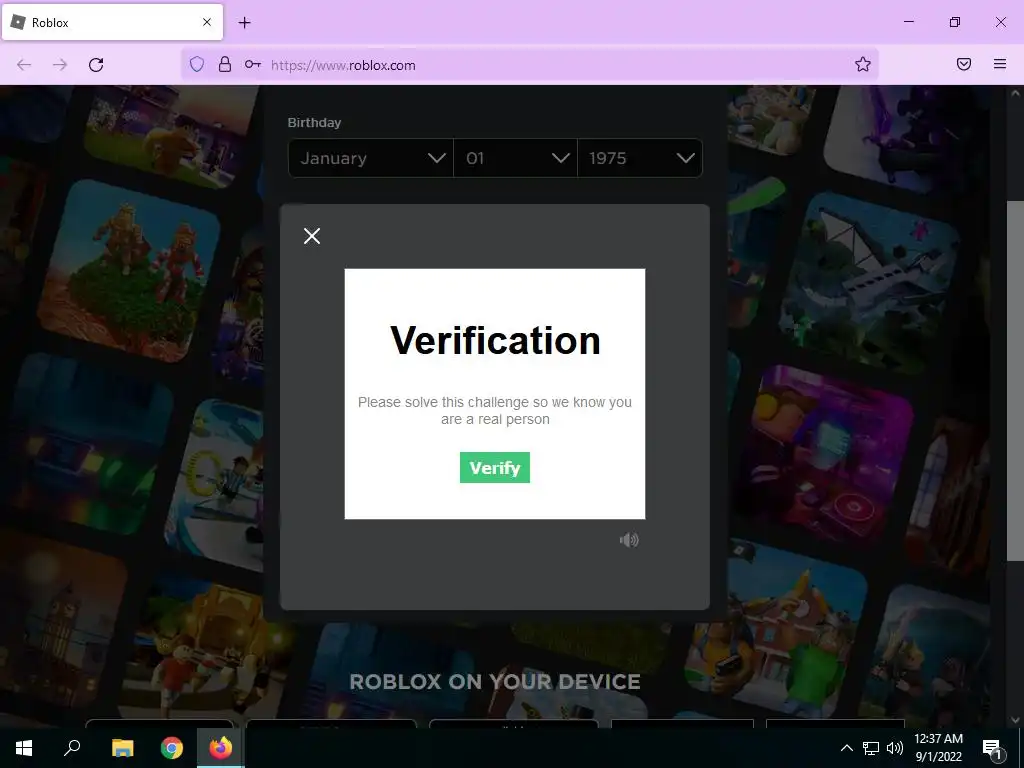The width and height of the screenshot is (1024, 768).
Task: Open the Firefox application menu
Action: [x=1000, y=64]
